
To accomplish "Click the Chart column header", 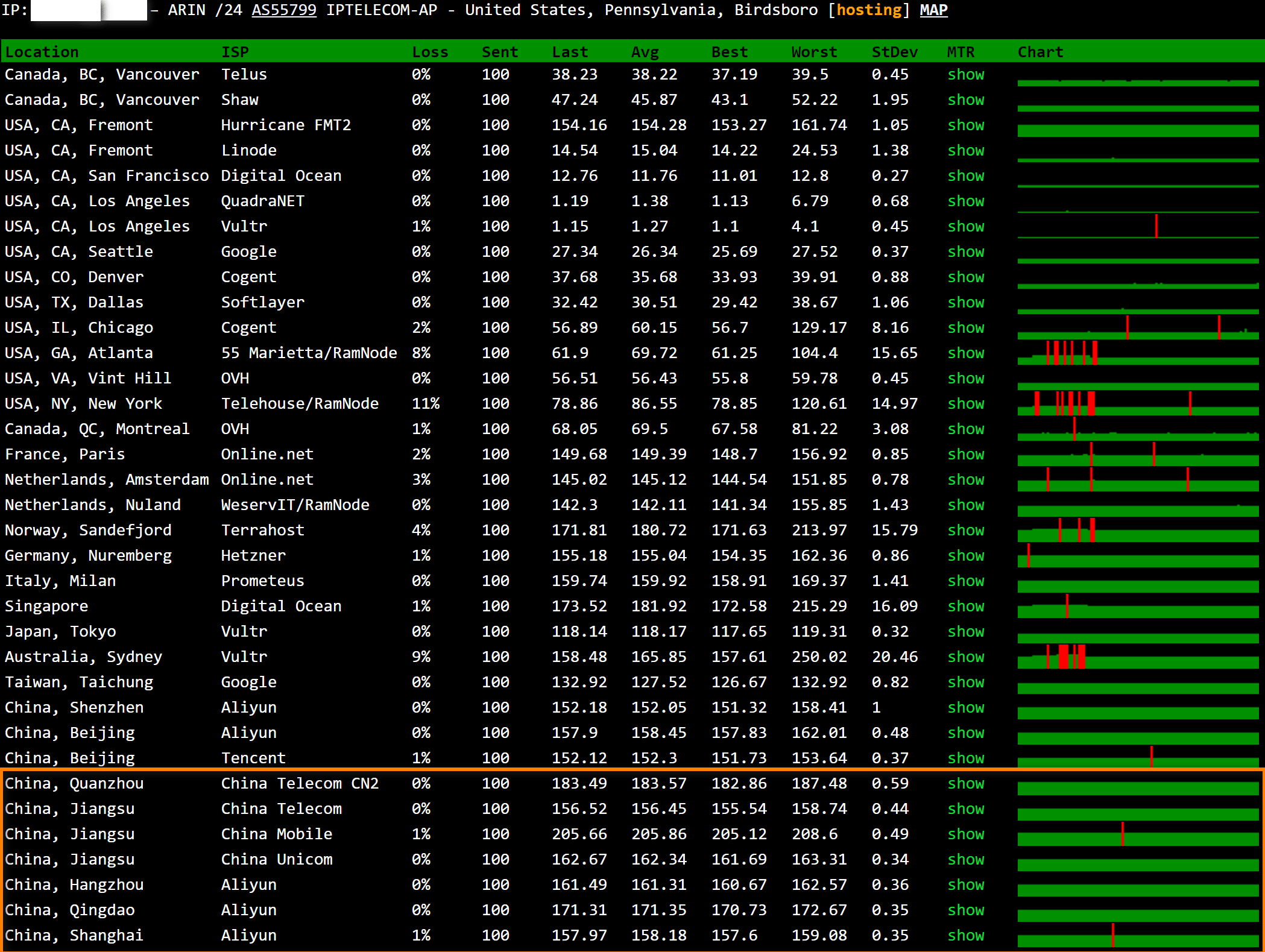I will 1040,52.
